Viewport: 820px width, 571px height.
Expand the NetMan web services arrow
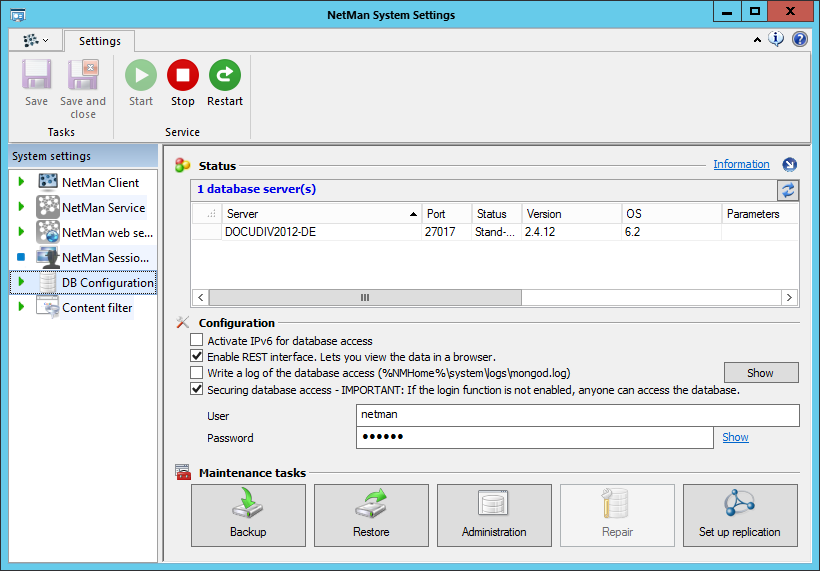pos(21,232)
